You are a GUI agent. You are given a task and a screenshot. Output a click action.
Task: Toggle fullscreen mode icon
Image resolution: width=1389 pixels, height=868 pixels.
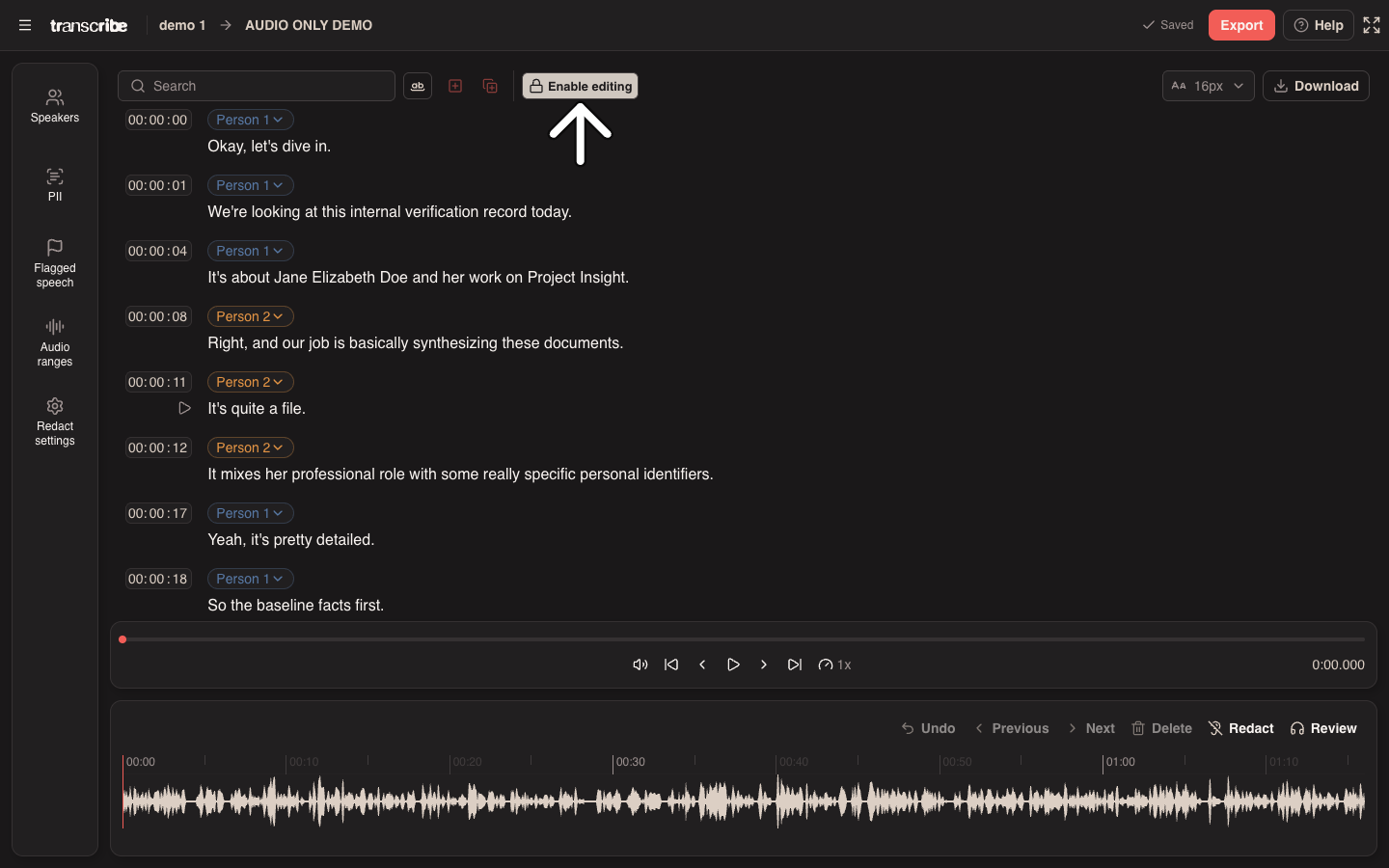click(x=1372, y=25)
